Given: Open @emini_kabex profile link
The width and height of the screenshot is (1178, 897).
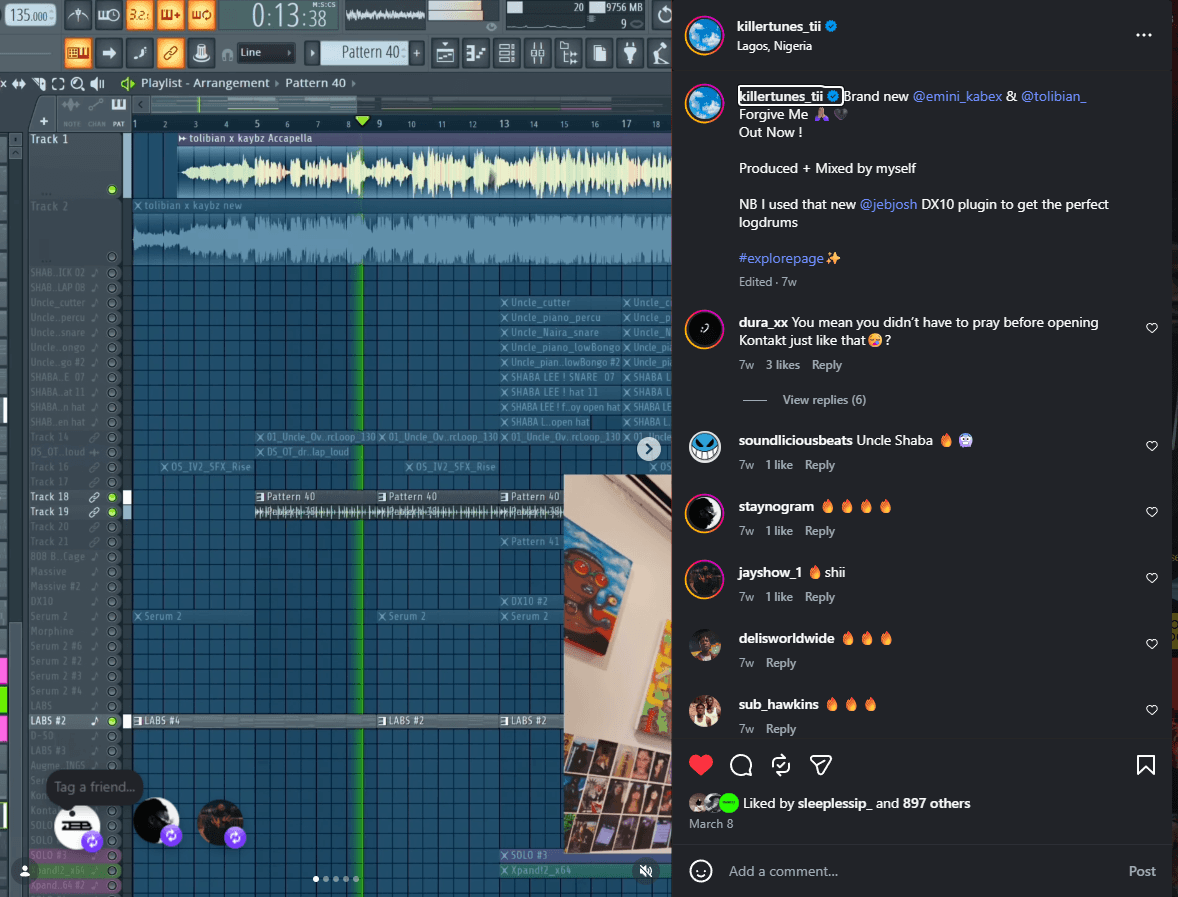Looking at the screenshot, I should pyautogui.click(x=956, y=96).
